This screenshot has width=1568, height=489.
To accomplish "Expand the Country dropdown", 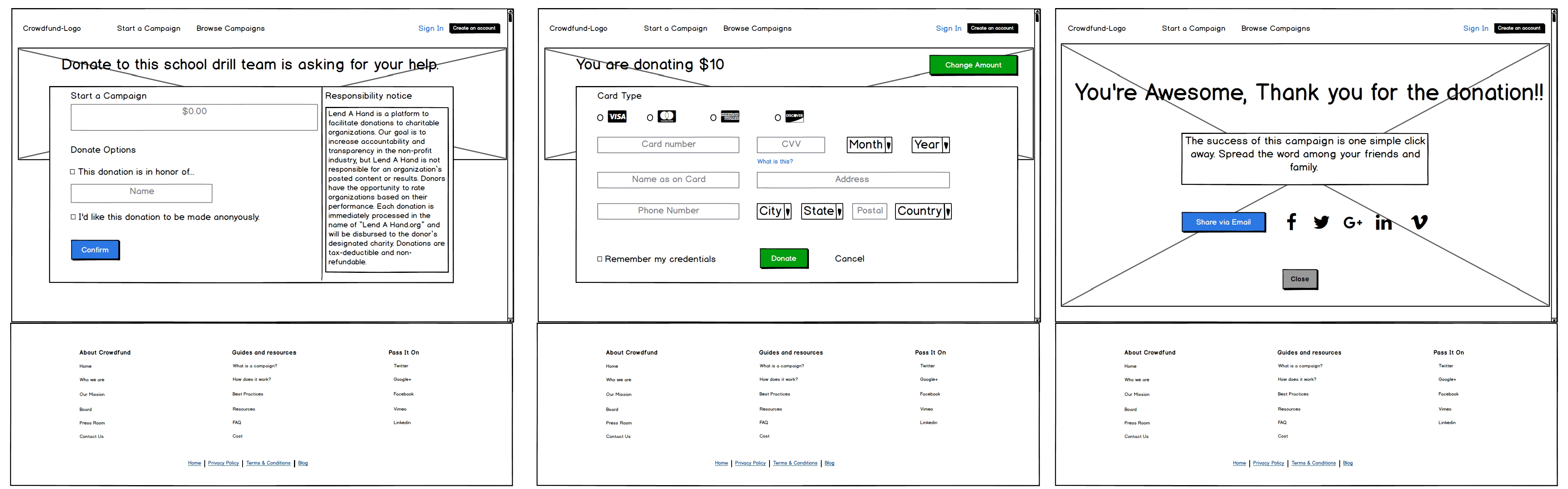I will pyautogui.click(x=923, y=211).
